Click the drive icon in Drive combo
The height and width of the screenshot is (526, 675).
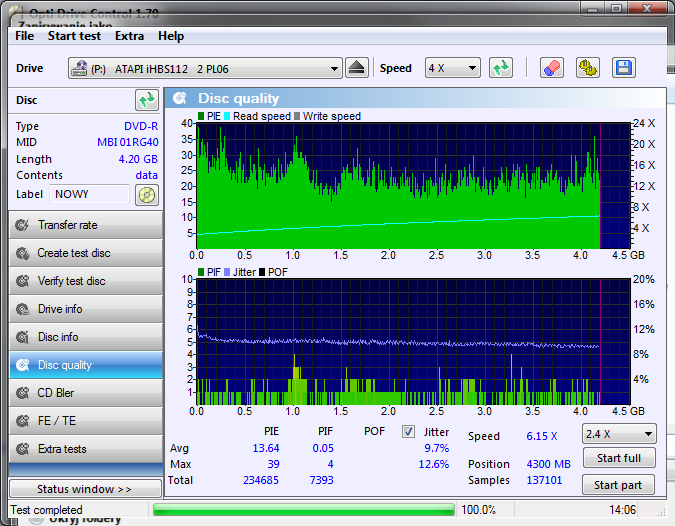click(79, 68)
